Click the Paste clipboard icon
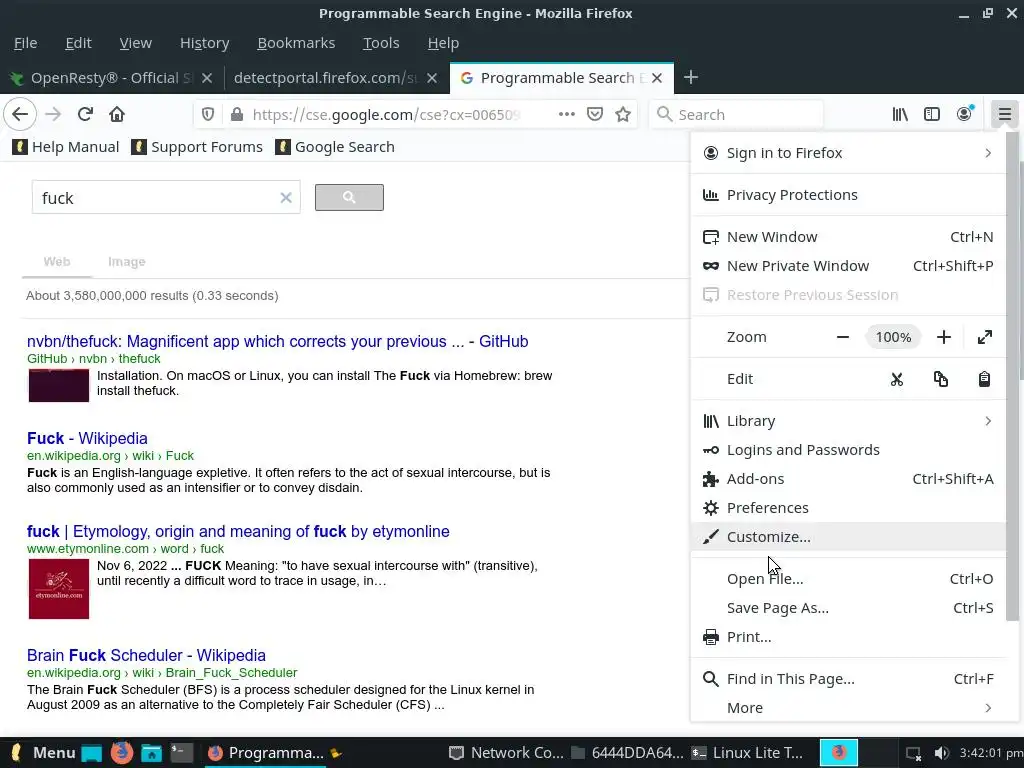The image size is (1024, 768). 984,379
